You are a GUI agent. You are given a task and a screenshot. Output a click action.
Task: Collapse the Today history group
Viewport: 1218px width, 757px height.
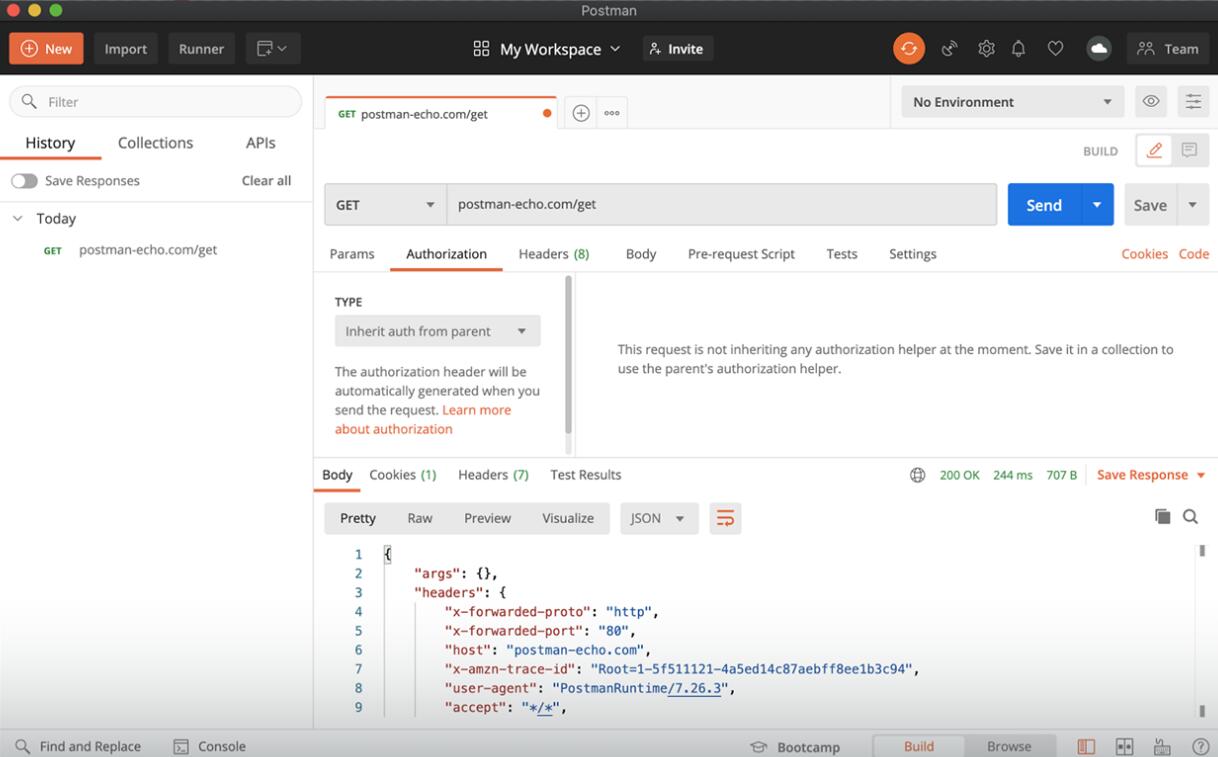17,218
